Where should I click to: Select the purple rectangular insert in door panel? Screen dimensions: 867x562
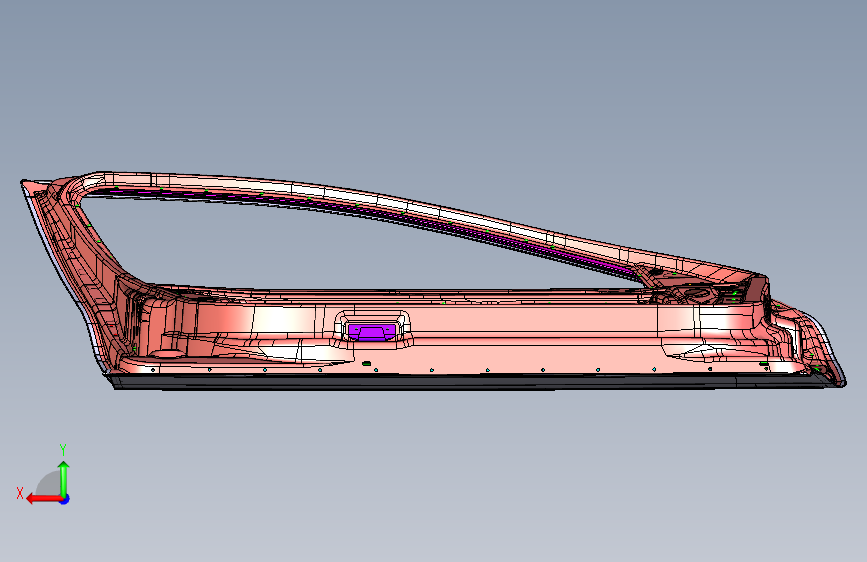(x=372, y=332)
